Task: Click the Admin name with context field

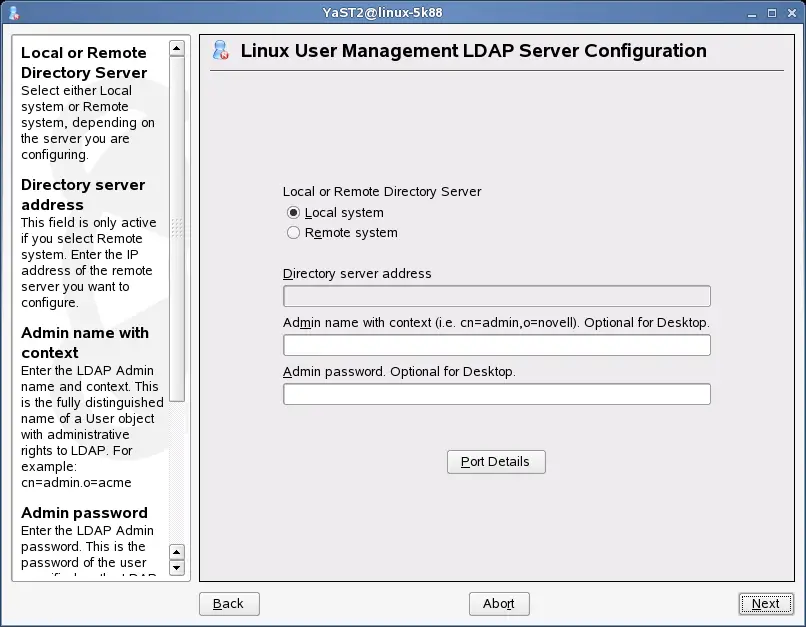Action: pos(496,345)
